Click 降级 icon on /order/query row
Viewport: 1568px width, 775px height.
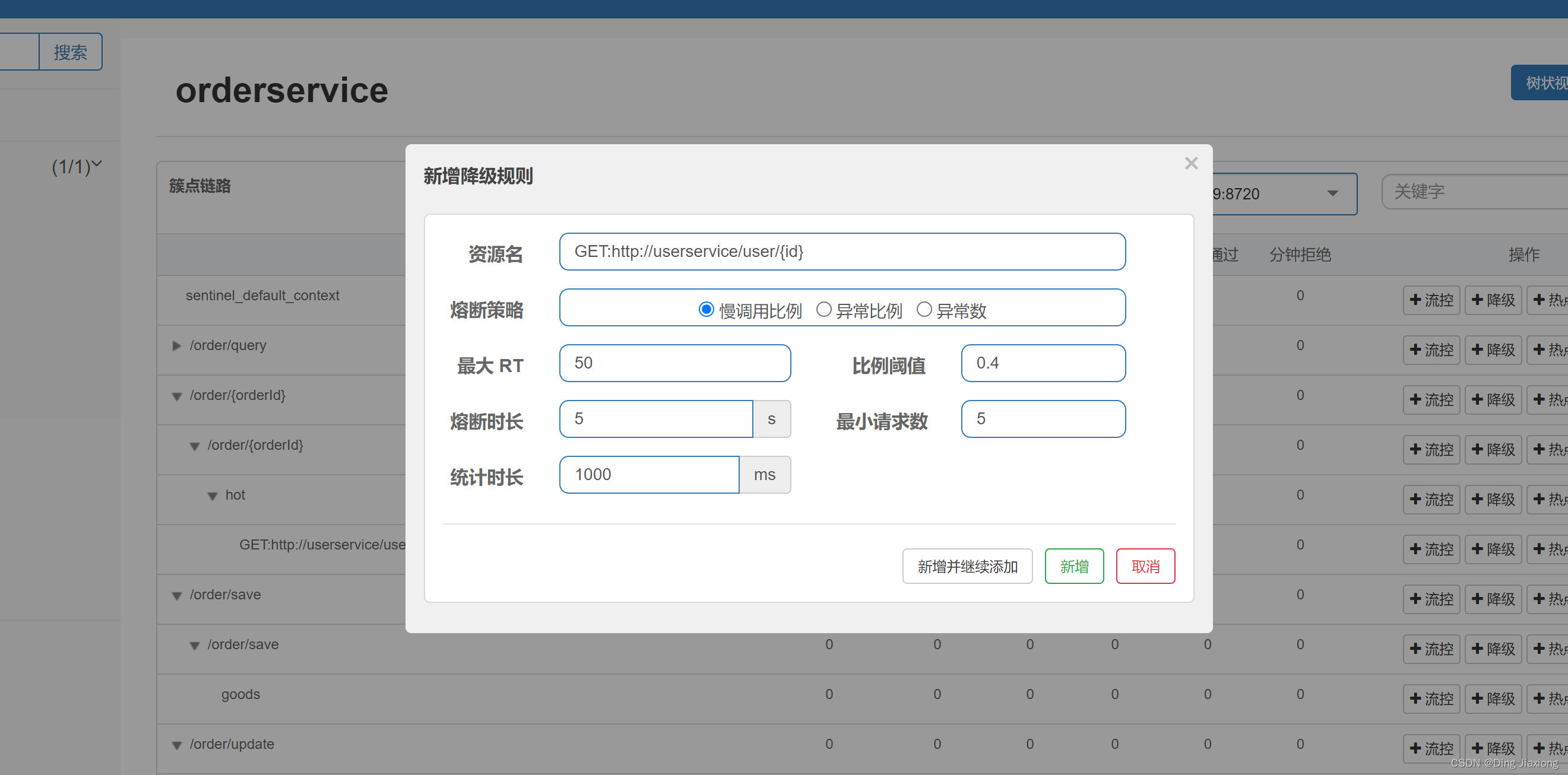(1493, 350)
